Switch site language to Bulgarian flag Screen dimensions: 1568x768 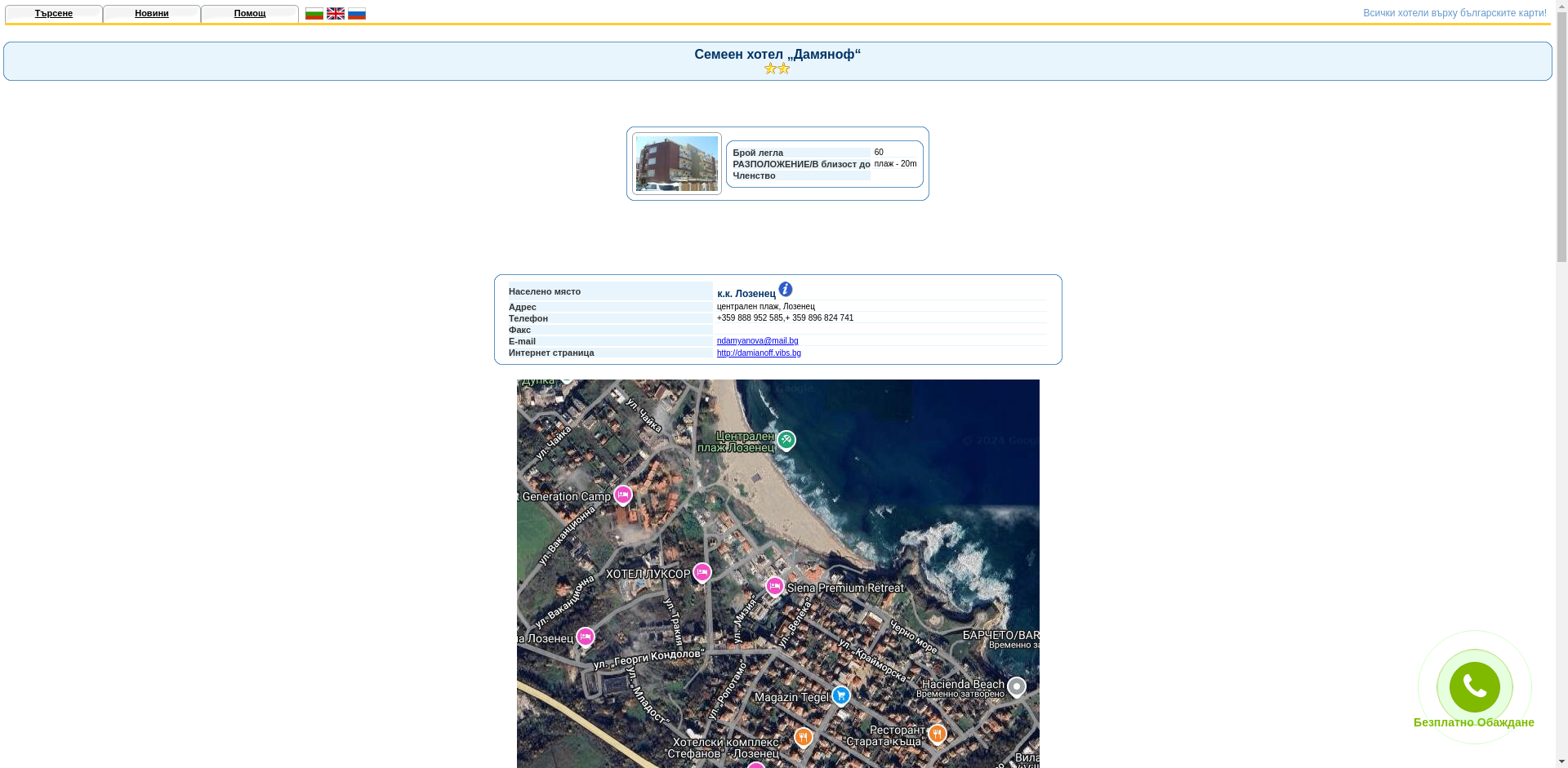click(x=314, y=14)
